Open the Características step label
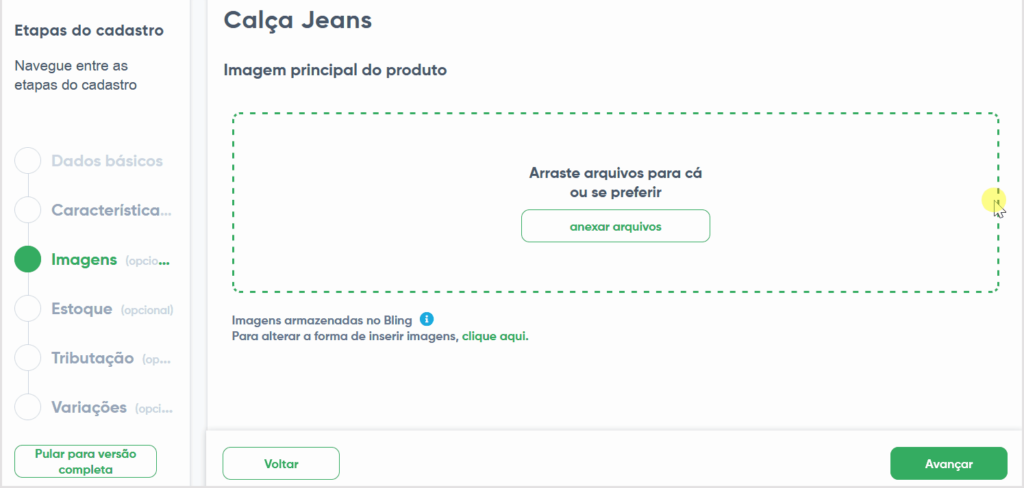1024x488 pixels. [x=111, y=210]
